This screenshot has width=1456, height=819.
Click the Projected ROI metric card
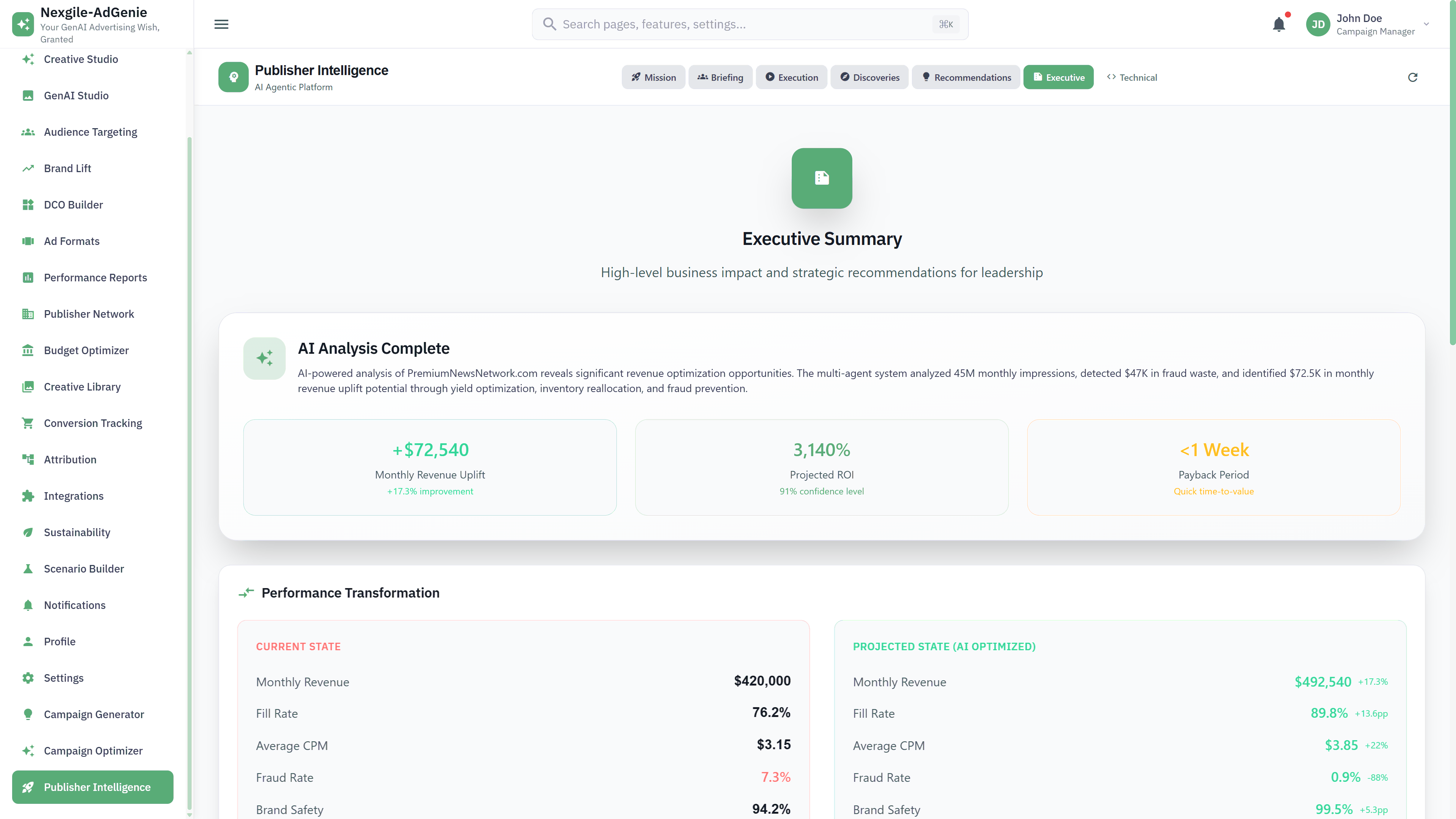tap(821, 467)
